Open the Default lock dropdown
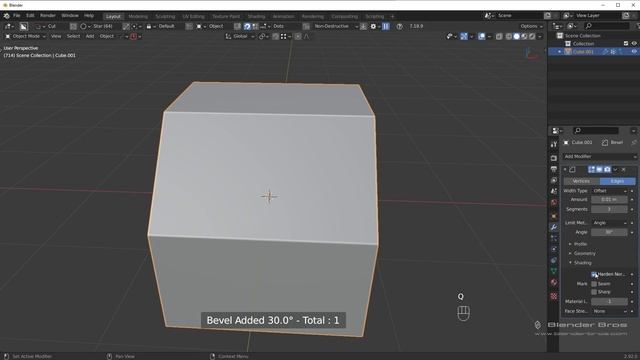640x360 pixels. click(x=160, y=26)
